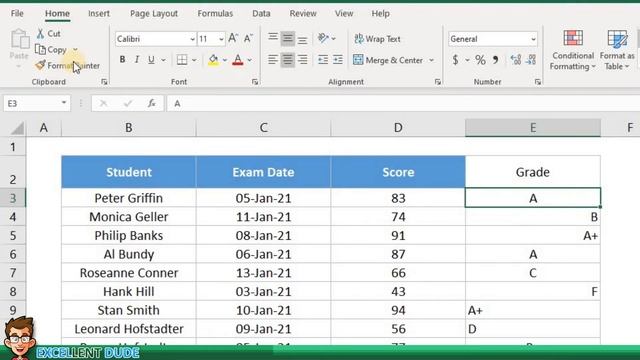Open the General number format dropdown

click(x=533, y=39)
